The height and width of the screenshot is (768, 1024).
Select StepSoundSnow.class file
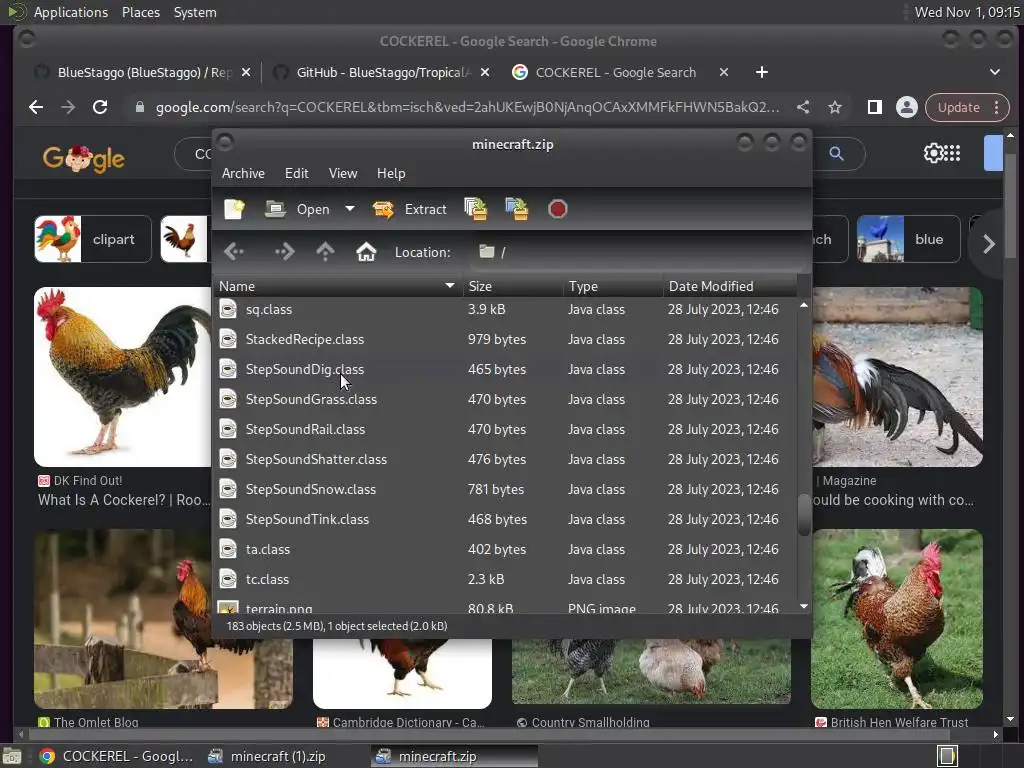[x=505, y=489]
